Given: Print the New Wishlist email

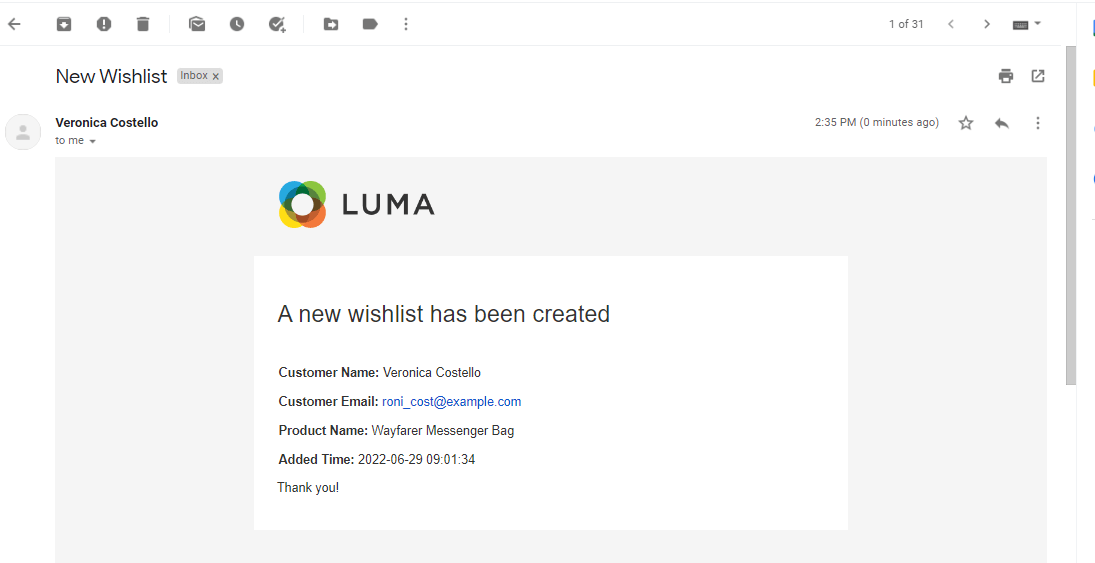Looking at the screenshot, I should (x=1006, y=76).
